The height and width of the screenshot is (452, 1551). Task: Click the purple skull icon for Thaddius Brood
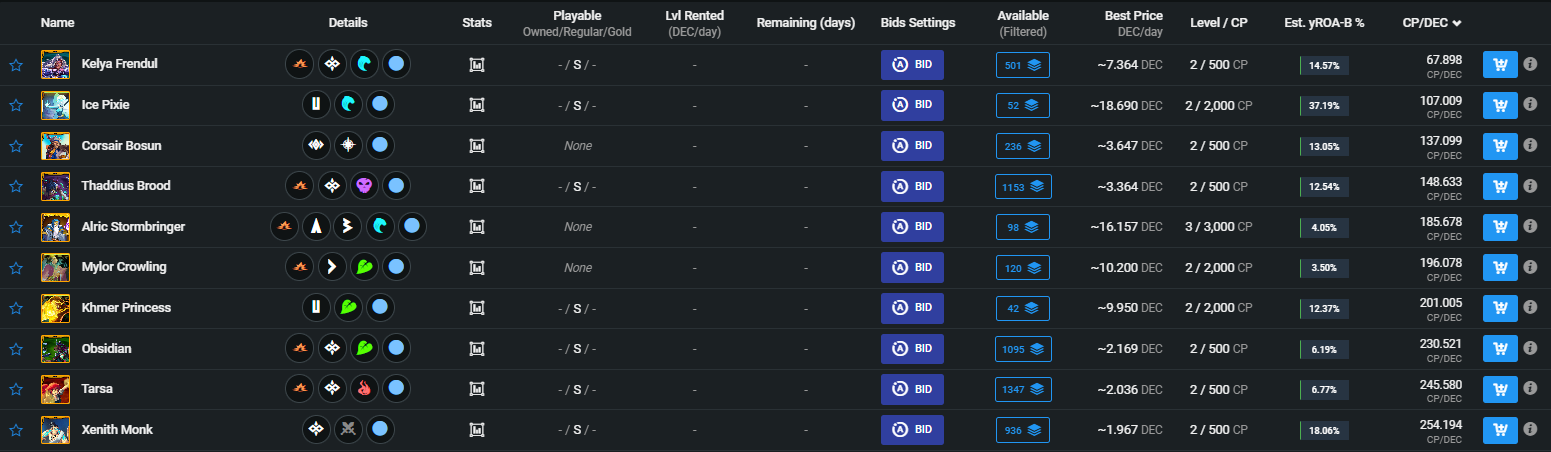[365, 186]
